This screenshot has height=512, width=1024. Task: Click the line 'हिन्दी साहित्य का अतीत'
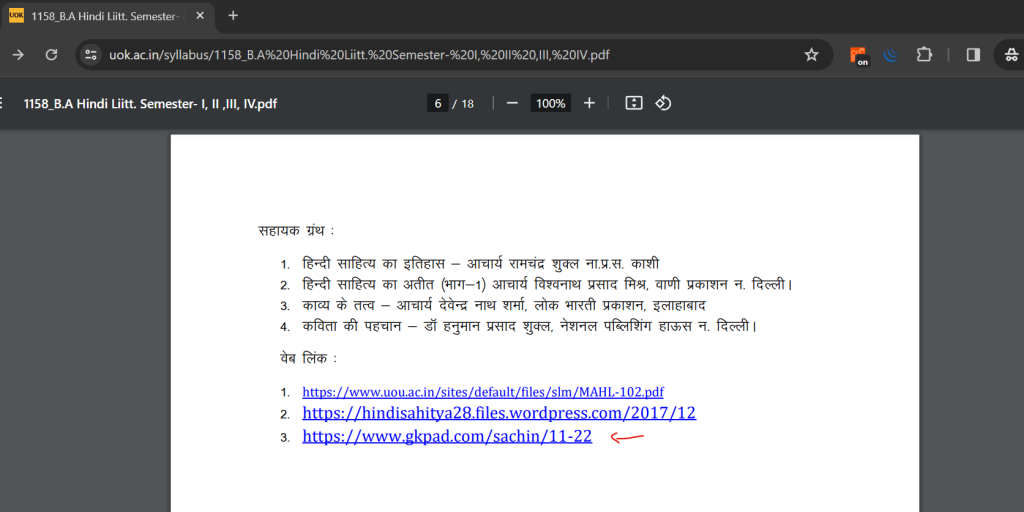[x=547, y=285]
